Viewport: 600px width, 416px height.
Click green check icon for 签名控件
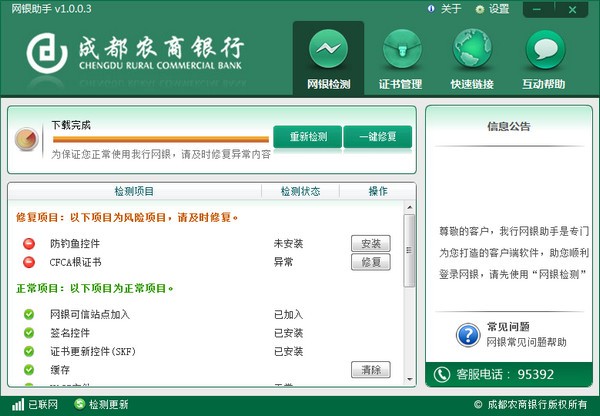click(29, 333)
